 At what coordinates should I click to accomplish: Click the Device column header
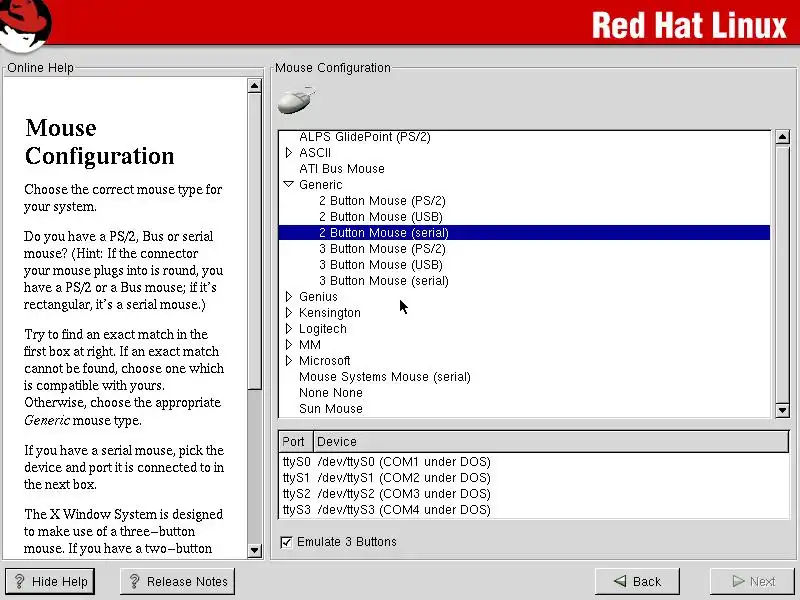click(551, 441)
